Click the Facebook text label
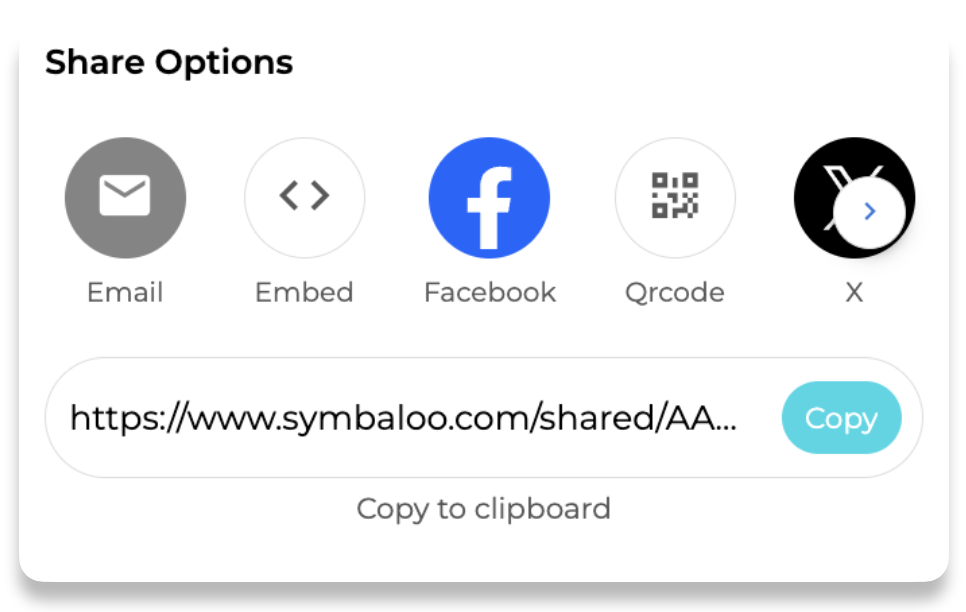 tap(490, 292)
